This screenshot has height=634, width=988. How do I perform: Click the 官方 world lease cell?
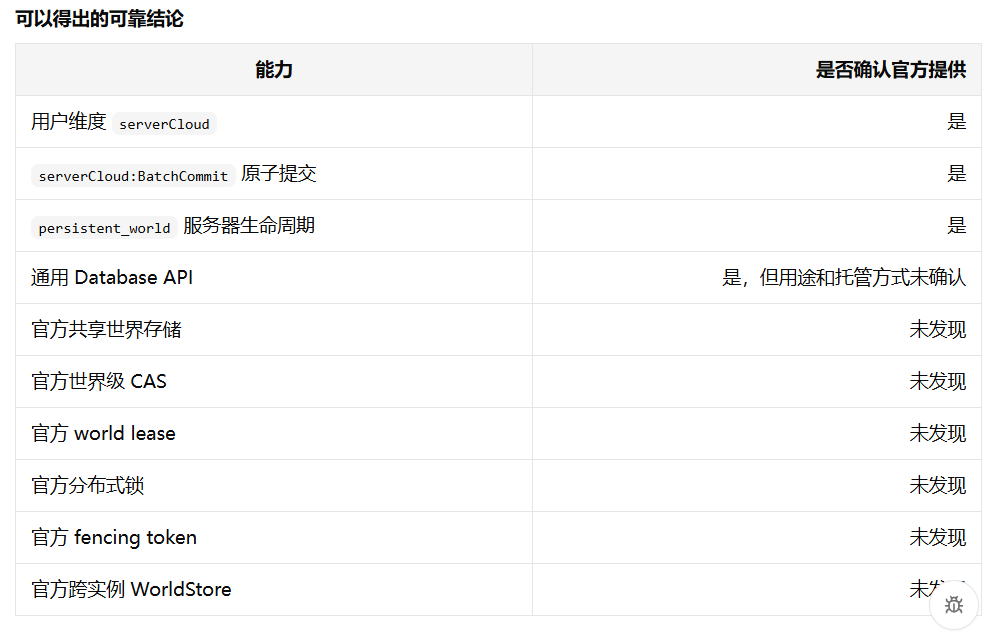pos(103,433)
